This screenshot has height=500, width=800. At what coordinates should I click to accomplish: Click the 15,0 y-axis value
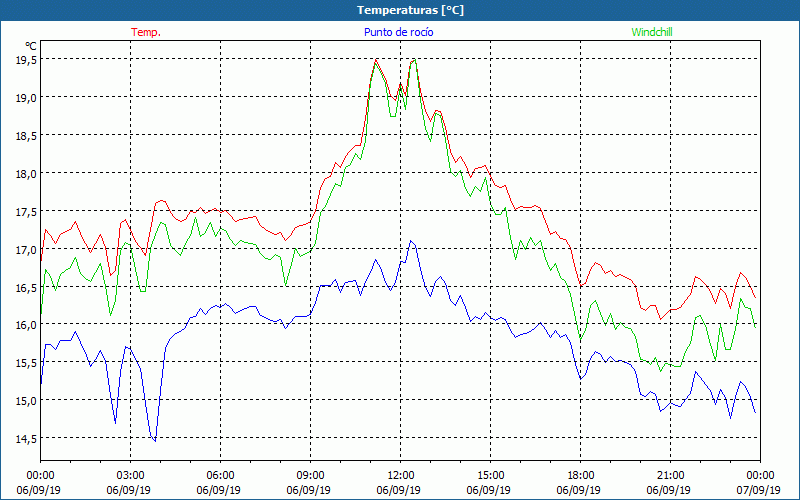pyautogui.click(x=26, y=401)
